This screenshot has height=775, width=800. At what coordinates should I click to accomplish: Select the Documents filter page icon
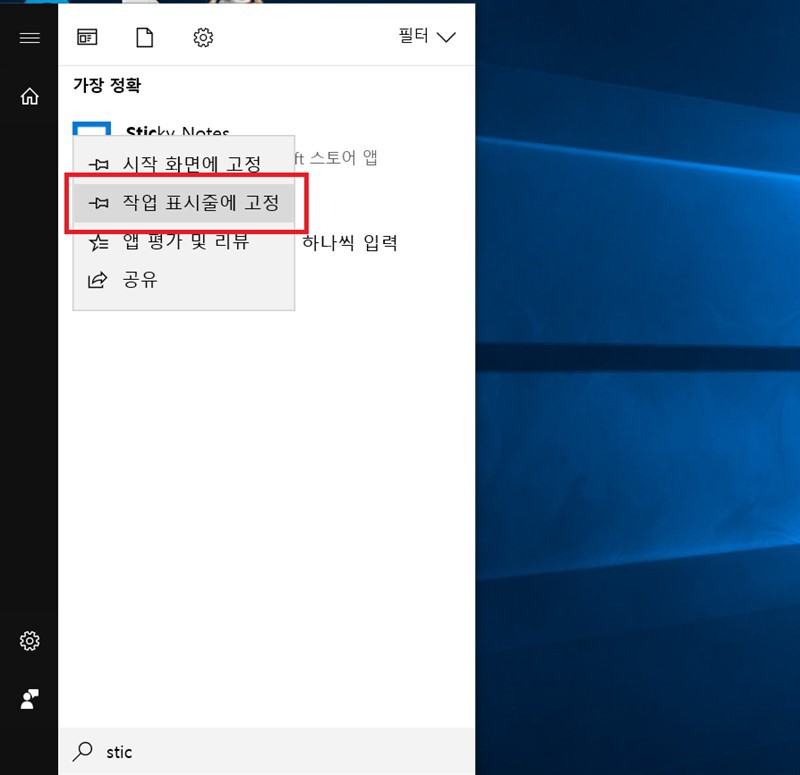click(x=145, y=38)
